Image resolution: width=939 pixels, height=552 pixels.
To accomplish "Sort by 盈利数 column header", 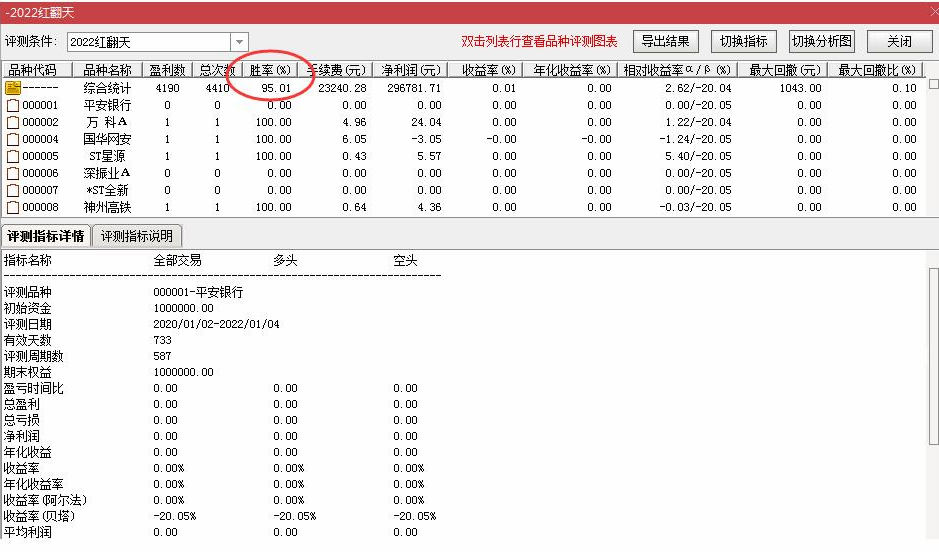I will 167,70.
